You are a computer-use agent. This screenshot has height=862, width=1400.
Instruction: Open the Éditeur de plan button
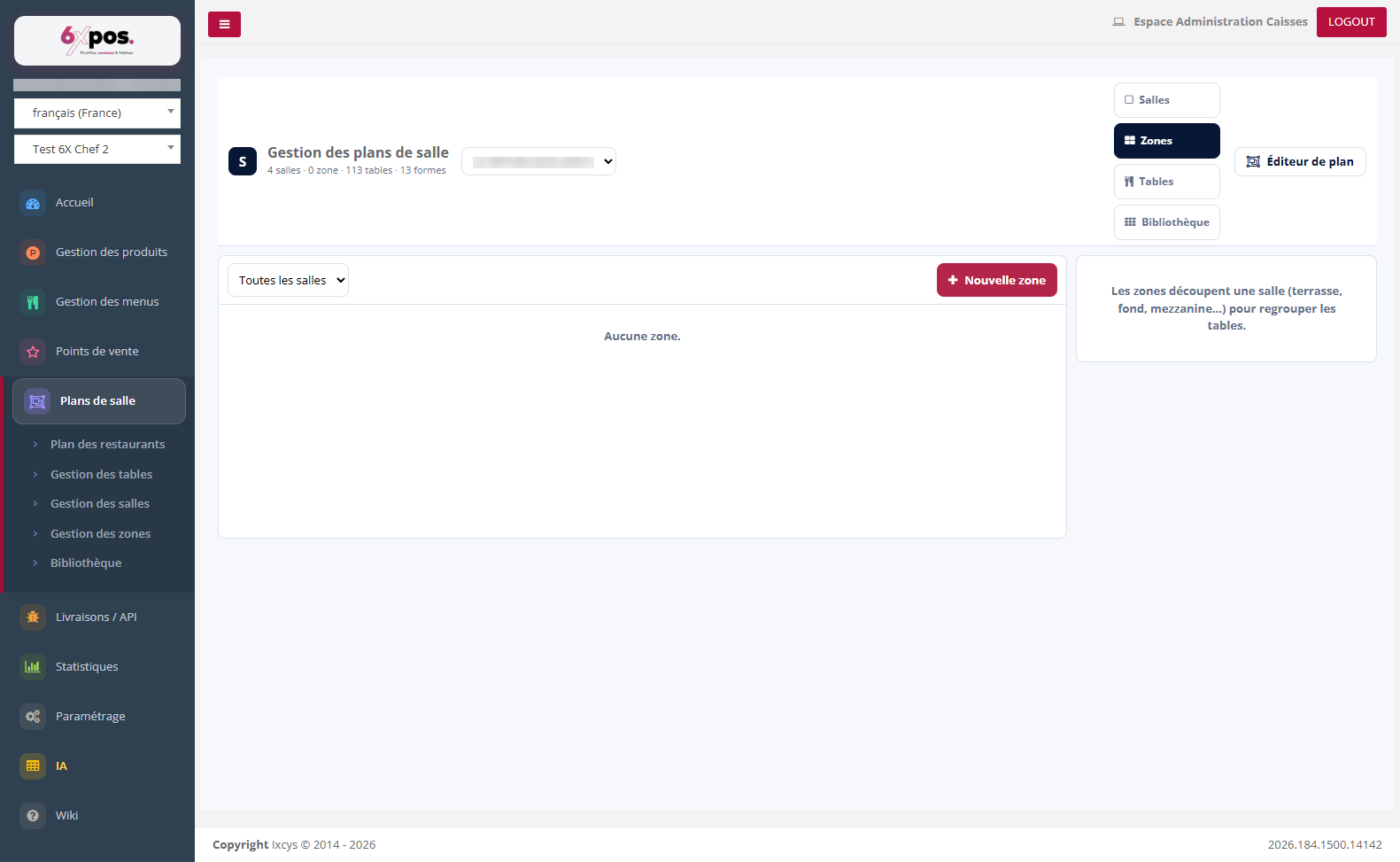click(x=1300, y=161)
